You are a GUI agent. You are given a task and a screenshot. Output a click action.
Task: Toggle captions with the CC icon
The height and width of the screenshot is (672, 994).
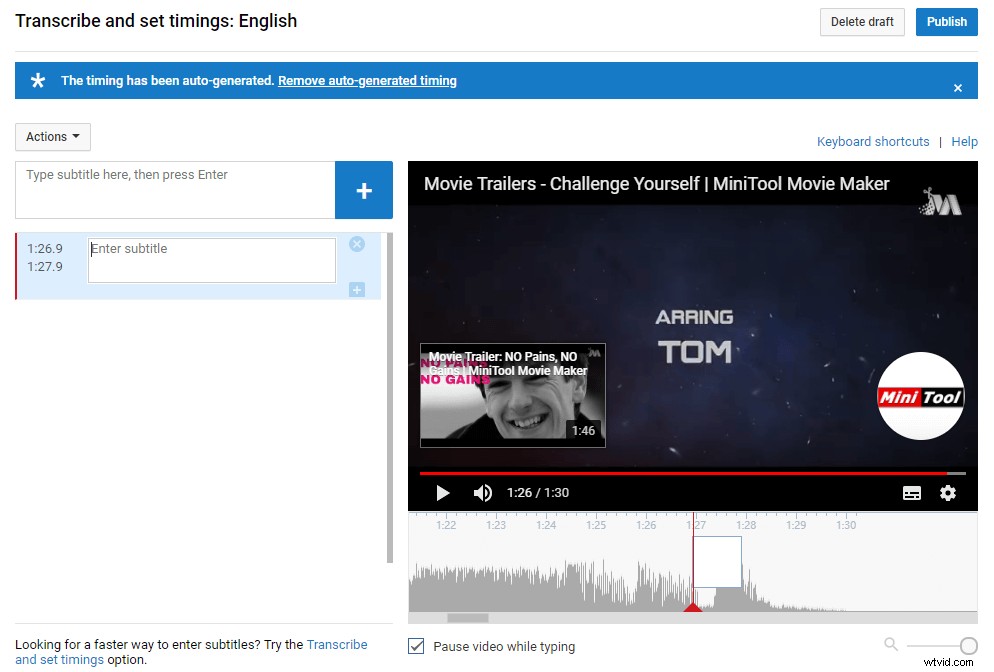911,492
